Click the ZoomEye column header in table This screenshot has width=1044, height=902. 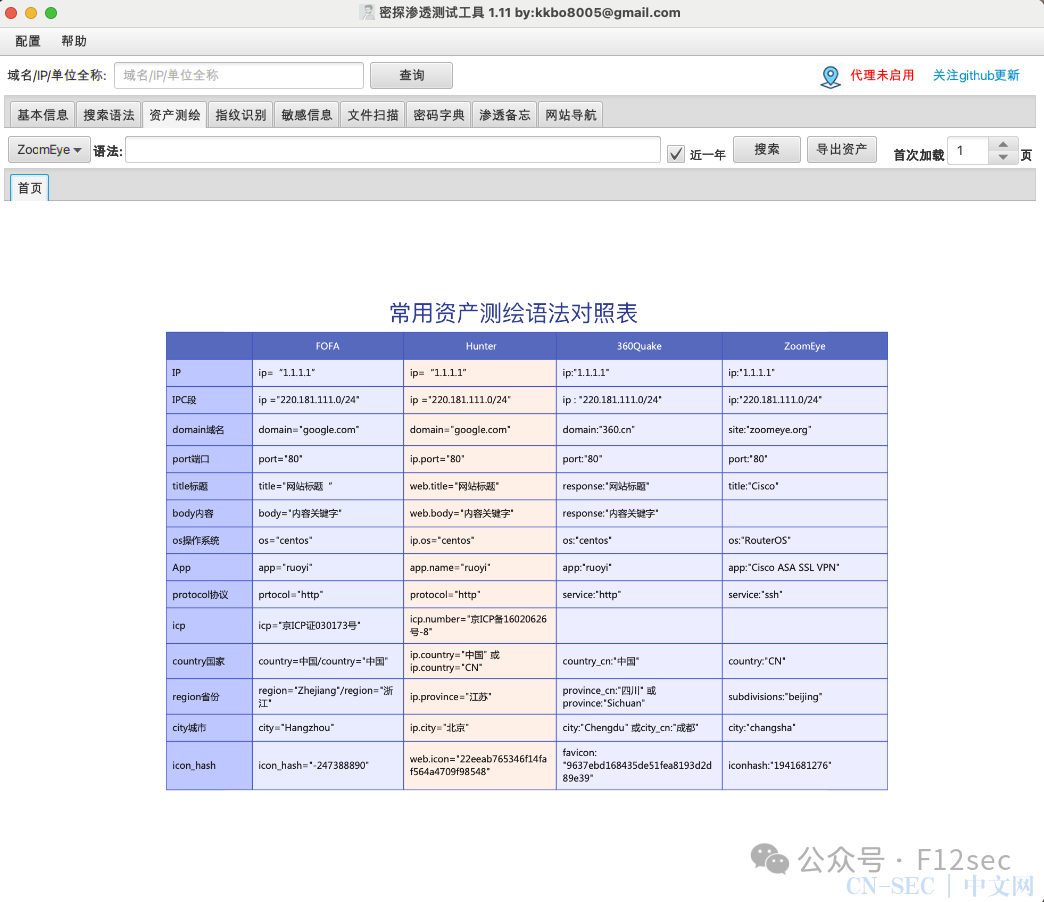(804, 346)
